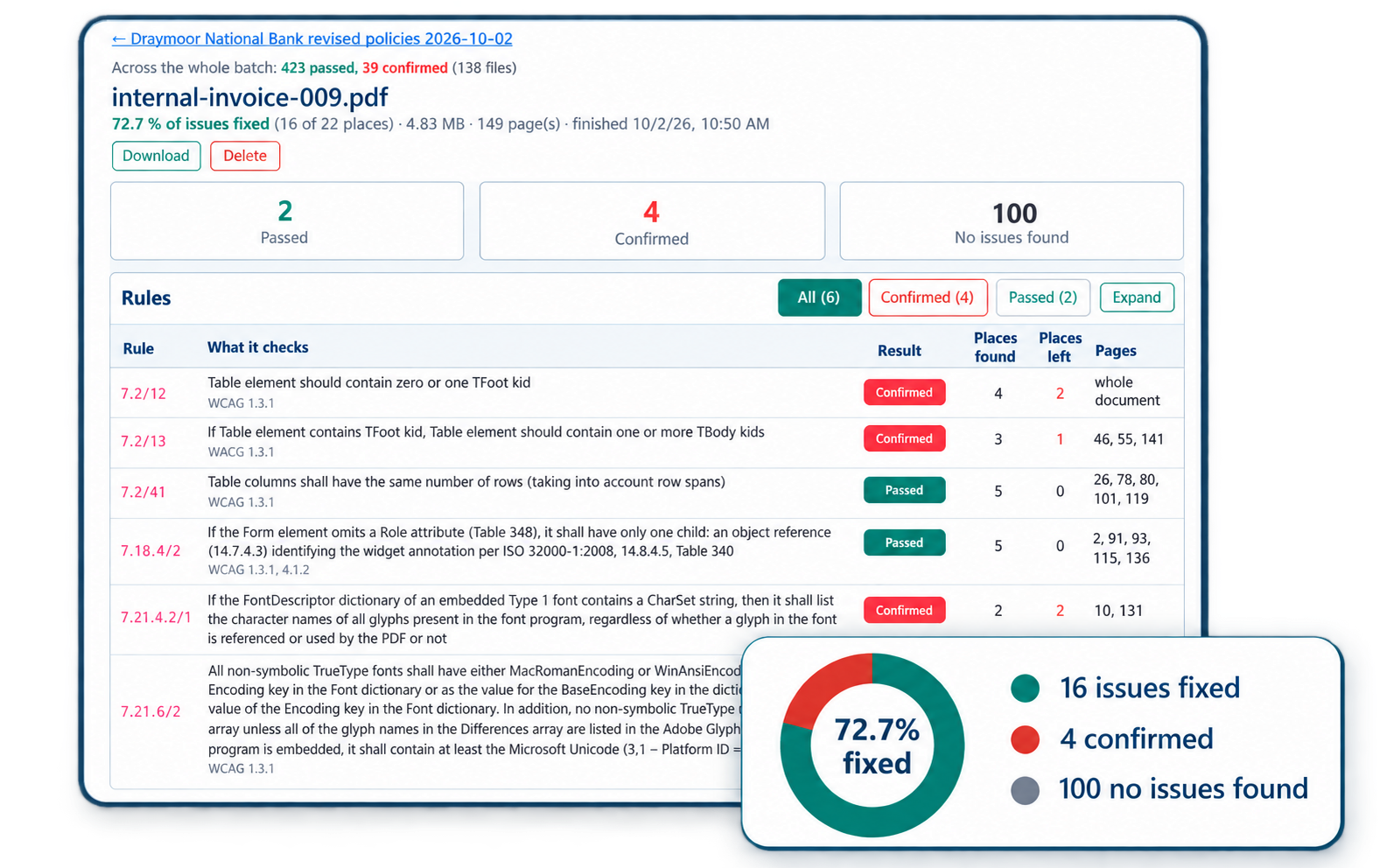Open rule 7.21.6/2

tap(151, 711)
